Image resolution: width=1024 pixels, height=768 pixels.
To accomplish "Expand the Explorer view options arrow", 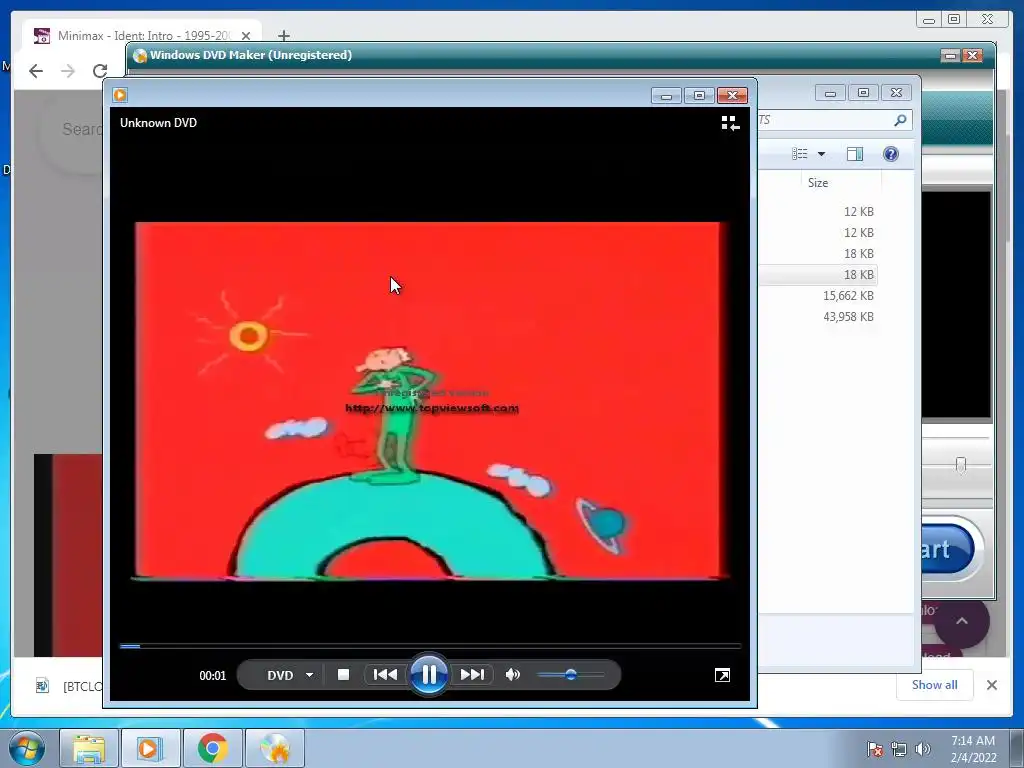I will pyautogui.click(x=822, y=154).
